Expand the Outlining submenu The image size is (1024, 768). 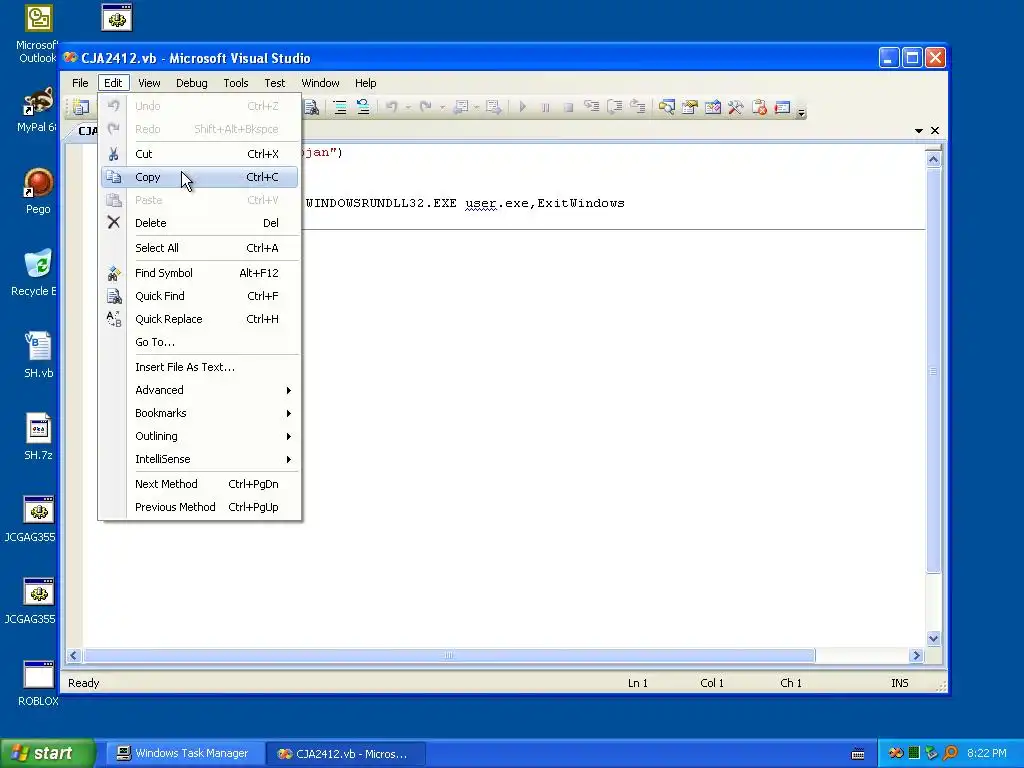tap(199, 436)
